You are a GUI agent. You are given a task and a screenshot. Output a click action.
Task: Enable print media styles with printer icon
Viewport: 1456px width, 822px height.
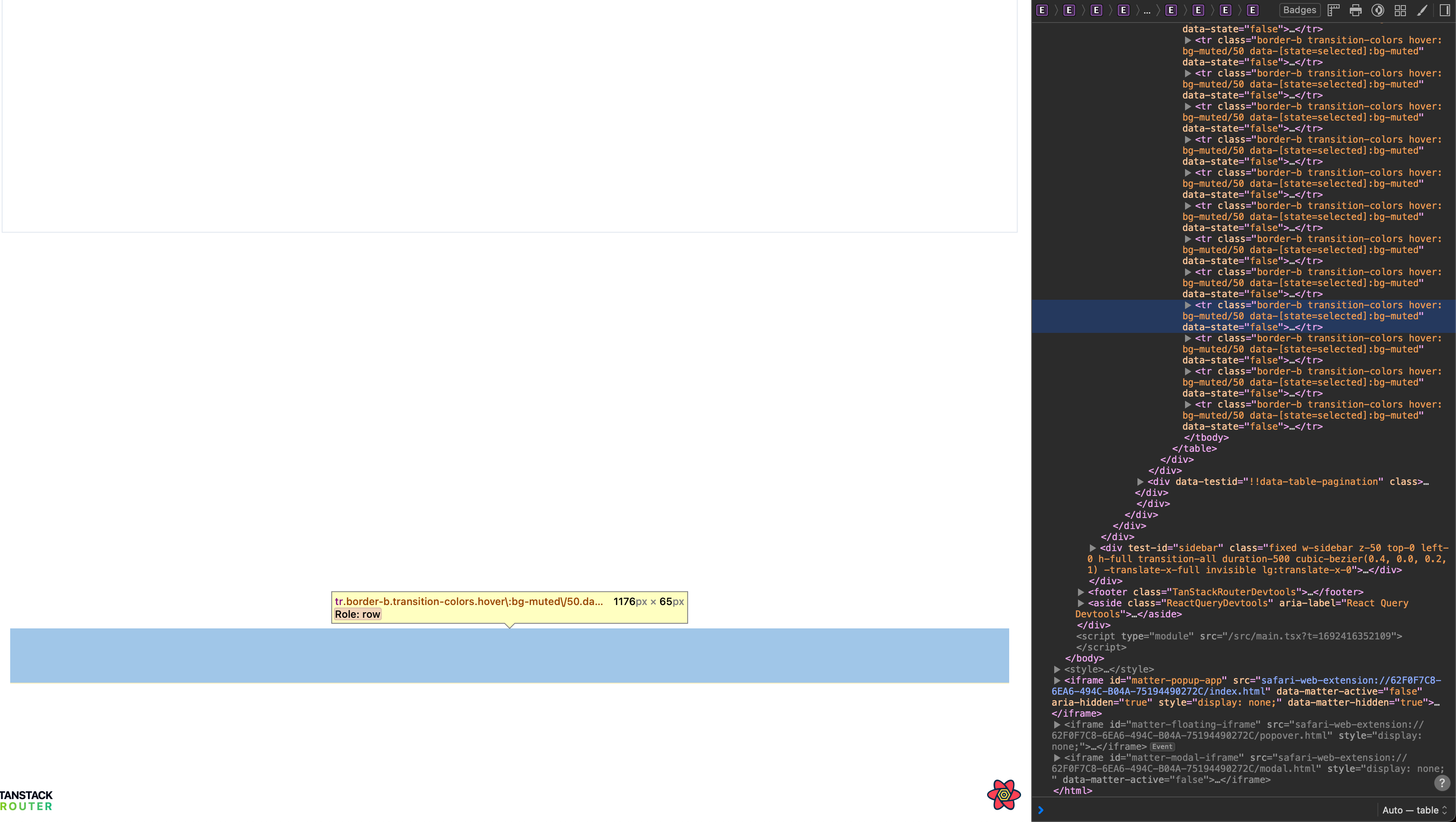(x=1355, y=10)
